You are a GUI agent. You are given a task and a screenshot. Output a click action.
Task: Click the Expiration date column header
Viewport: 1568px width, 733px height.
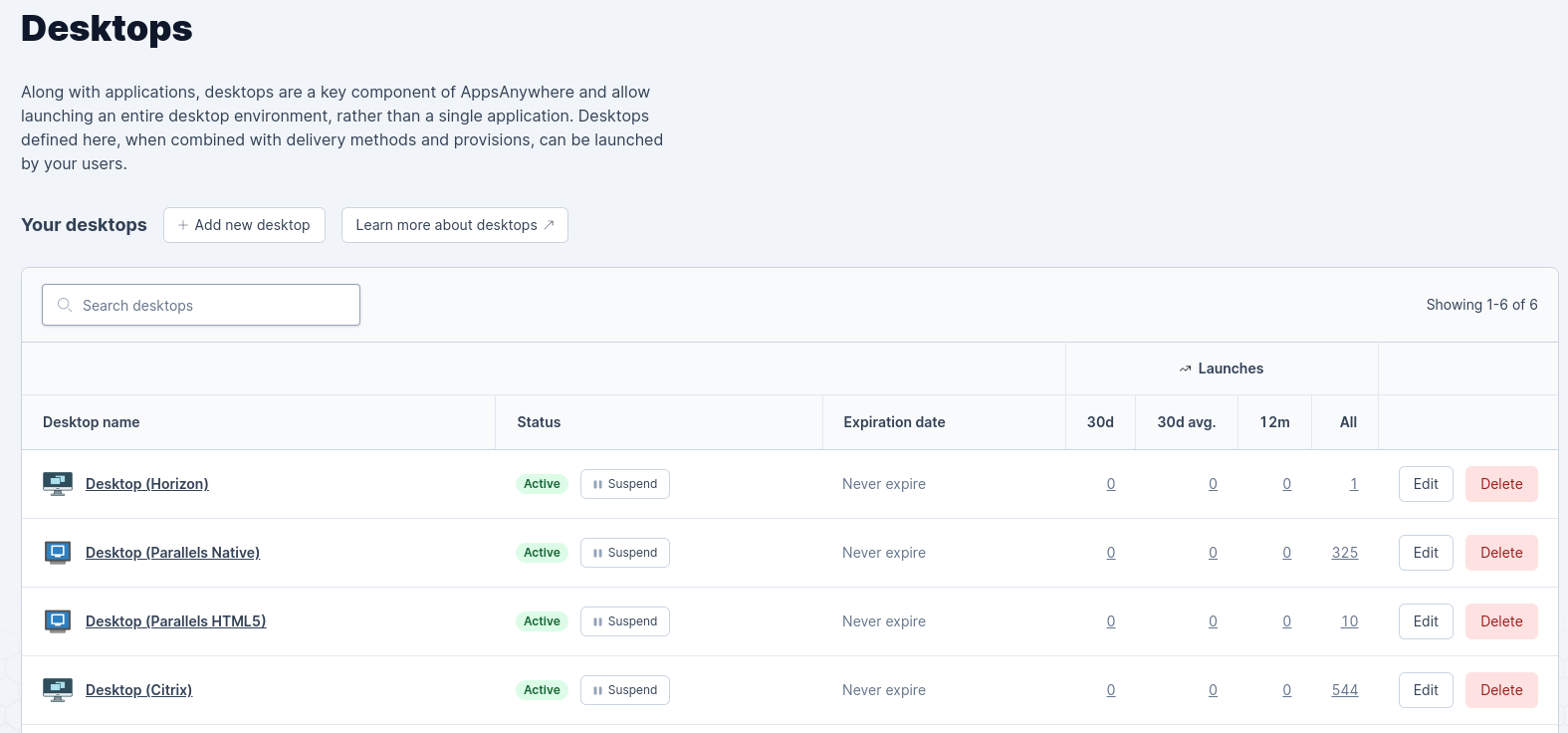click(894, 422)
